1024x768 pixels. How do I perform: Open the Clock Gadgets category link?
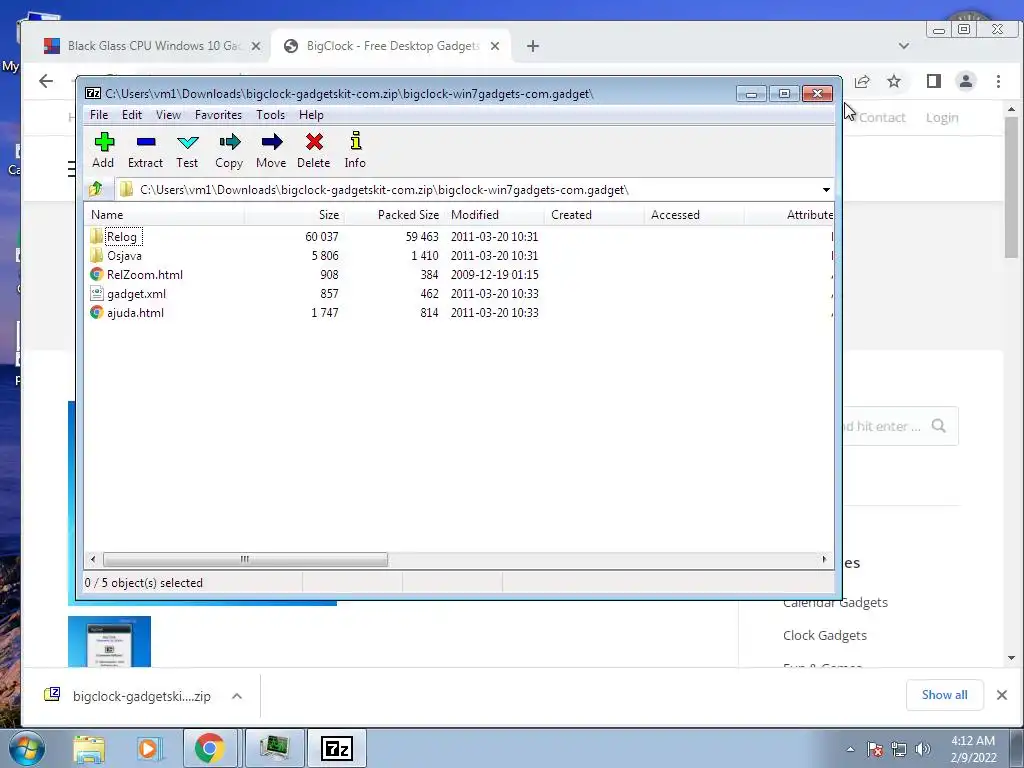(825, 635)
